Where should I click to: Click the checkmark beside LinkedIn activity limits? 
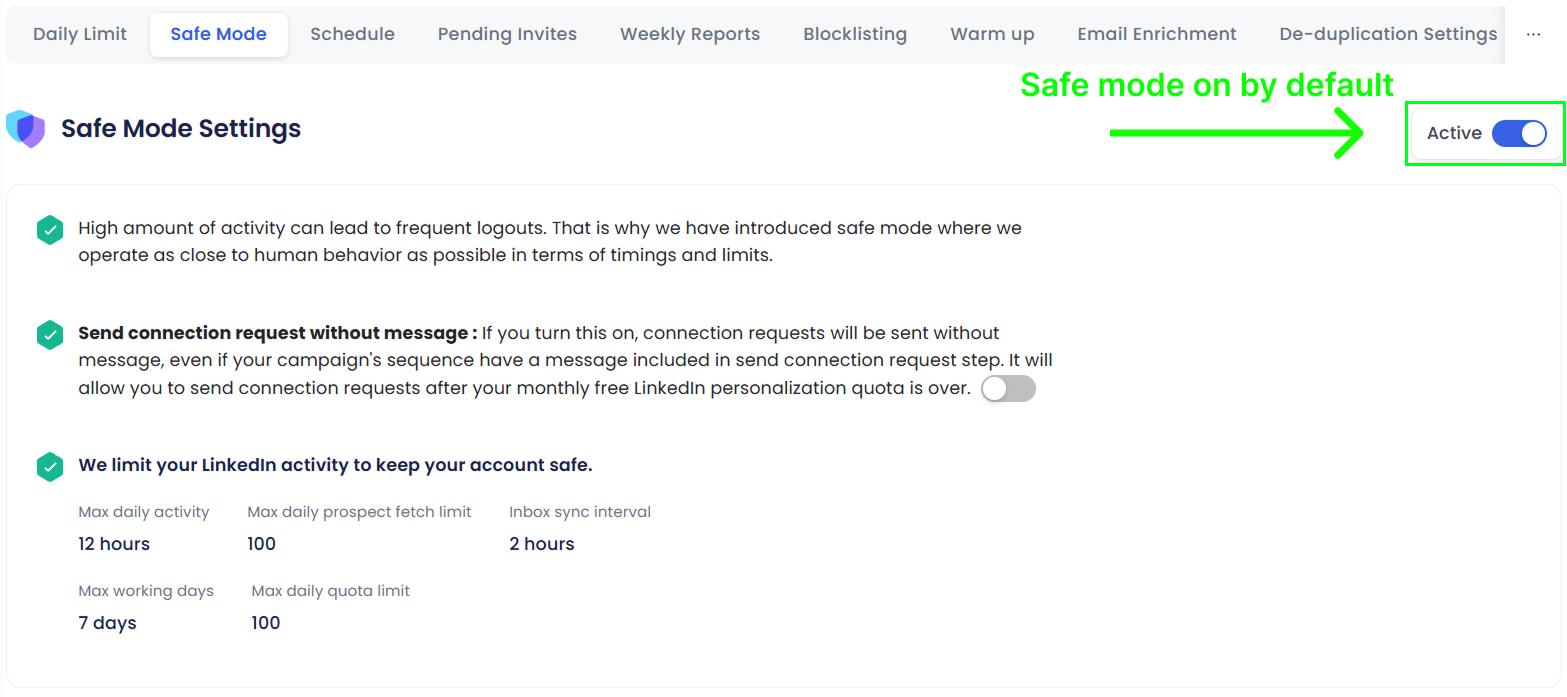point(49,465)
